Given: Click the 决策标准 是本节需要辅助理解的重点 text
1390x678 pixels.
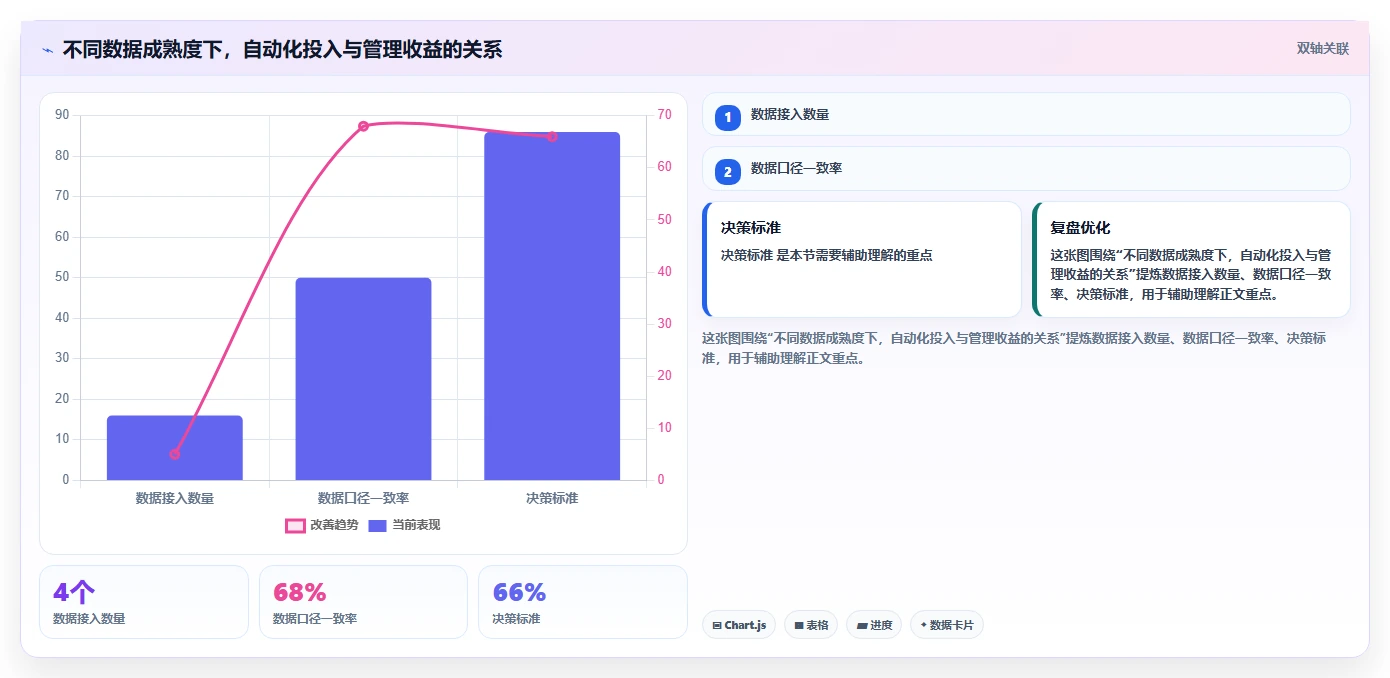Looking at the screenshot, I should (x=826, y=255).
